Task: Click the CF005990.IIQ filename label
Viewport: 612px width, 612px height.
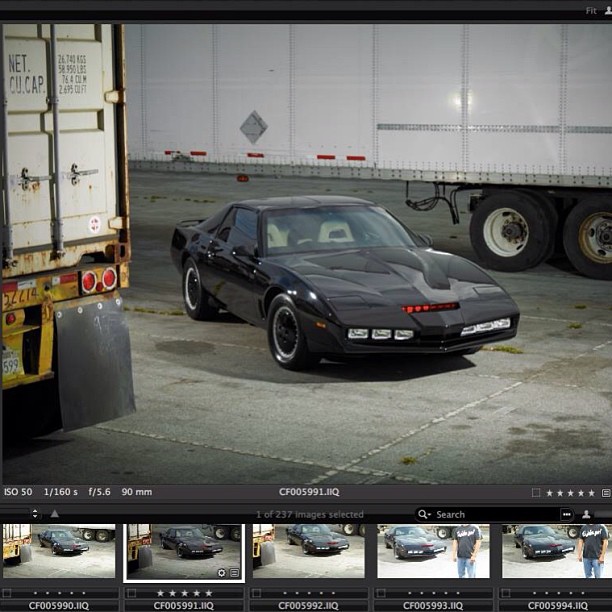Action: point(59,606)
